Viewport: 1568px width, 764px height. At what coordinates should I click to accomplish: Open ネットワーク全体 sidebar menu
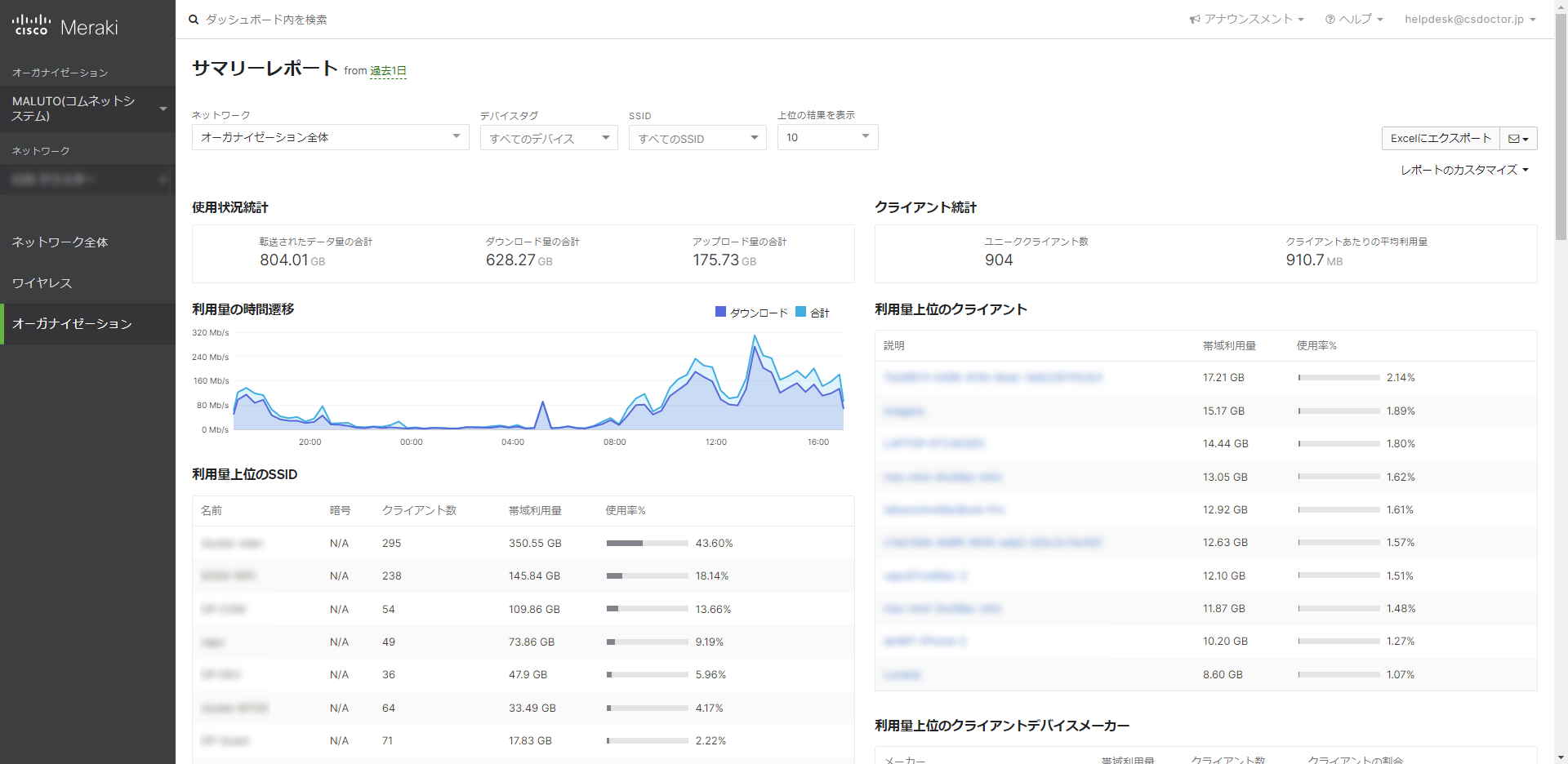87,242
